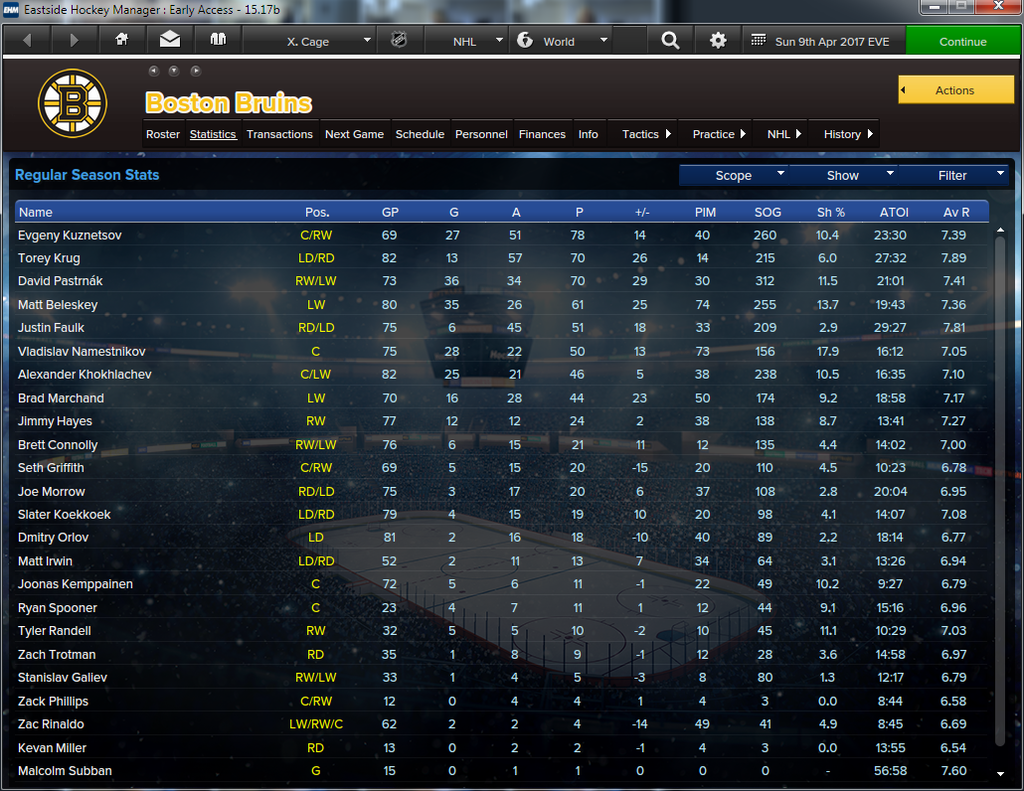Sort by the Av R column header
The image size is (1024, 791).
pos(956,212)
